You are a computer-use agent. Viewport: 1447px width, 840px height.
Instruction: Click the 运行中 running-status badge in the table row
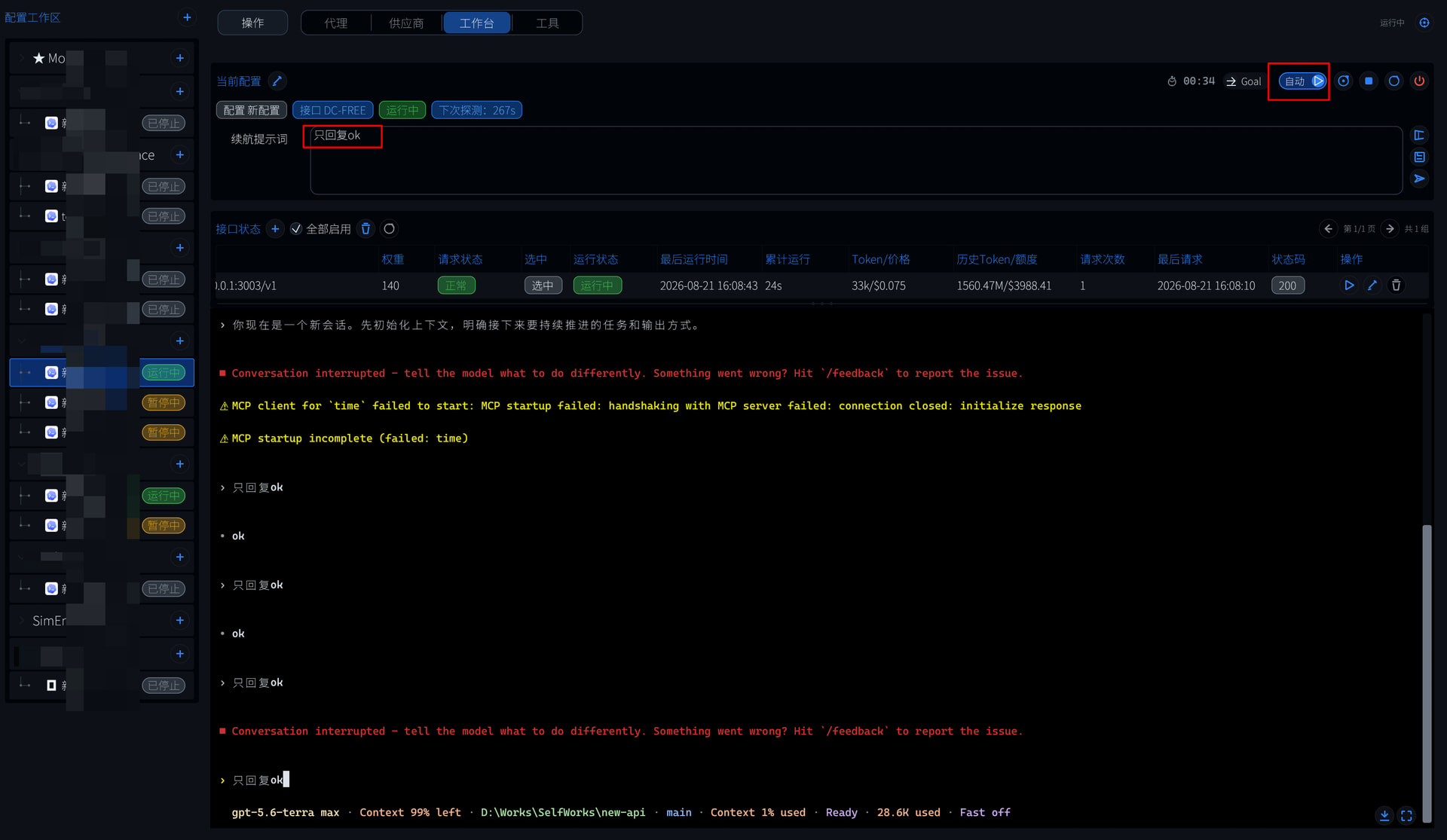pos(597,286)
